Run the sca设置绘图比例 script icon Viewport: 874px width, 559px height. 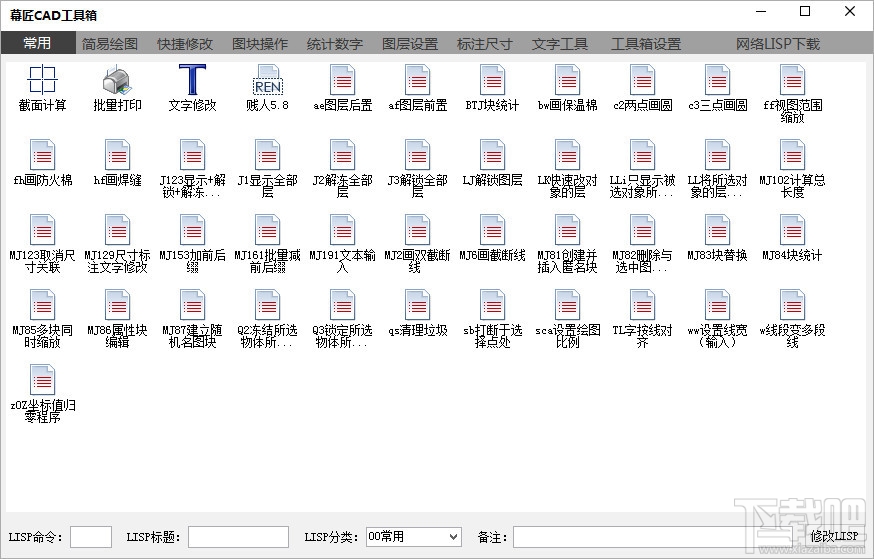[567, 304]
